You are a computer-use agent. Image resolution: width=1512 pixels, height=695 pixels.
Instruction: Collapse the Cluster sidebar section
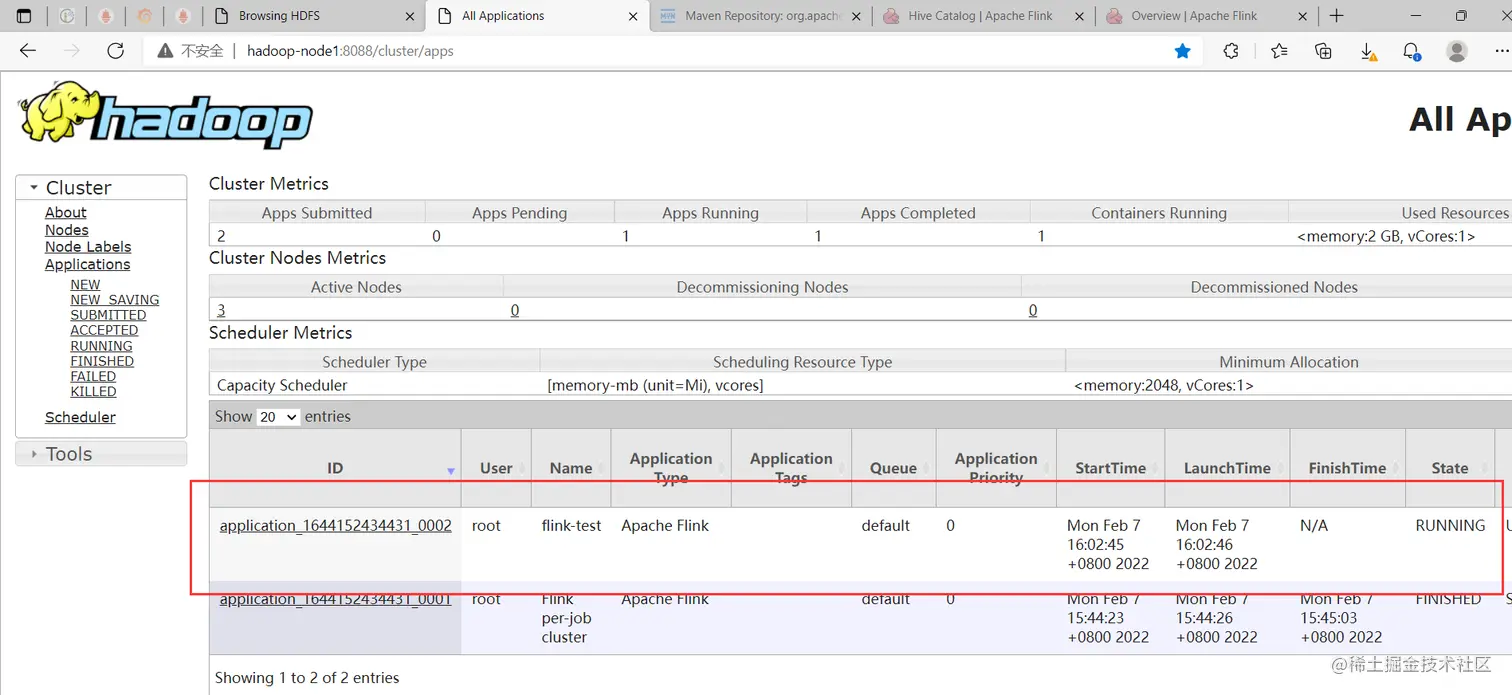(x=101, y=187)
